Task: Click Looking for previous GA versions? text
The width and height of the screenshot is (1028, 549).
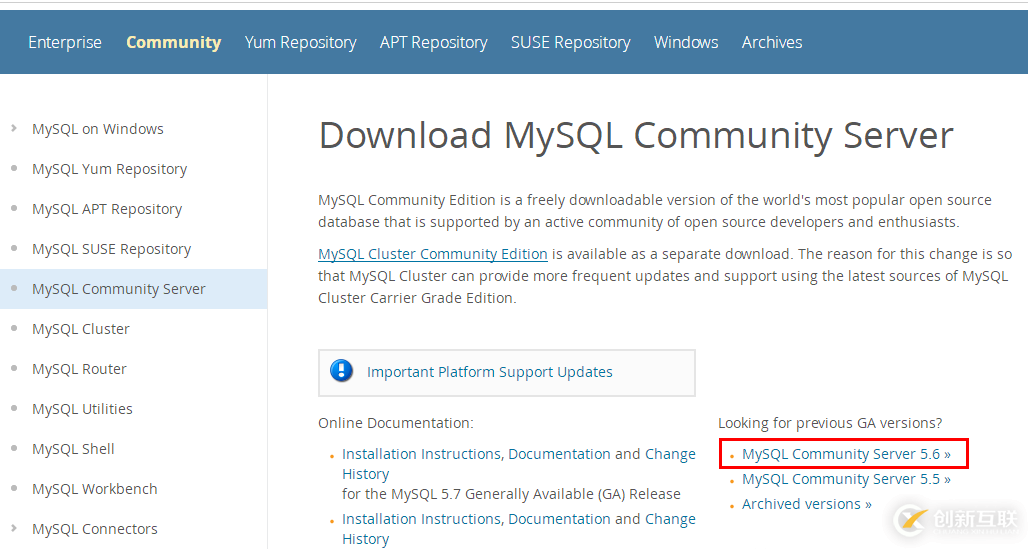Action: (x=830, y=423)
